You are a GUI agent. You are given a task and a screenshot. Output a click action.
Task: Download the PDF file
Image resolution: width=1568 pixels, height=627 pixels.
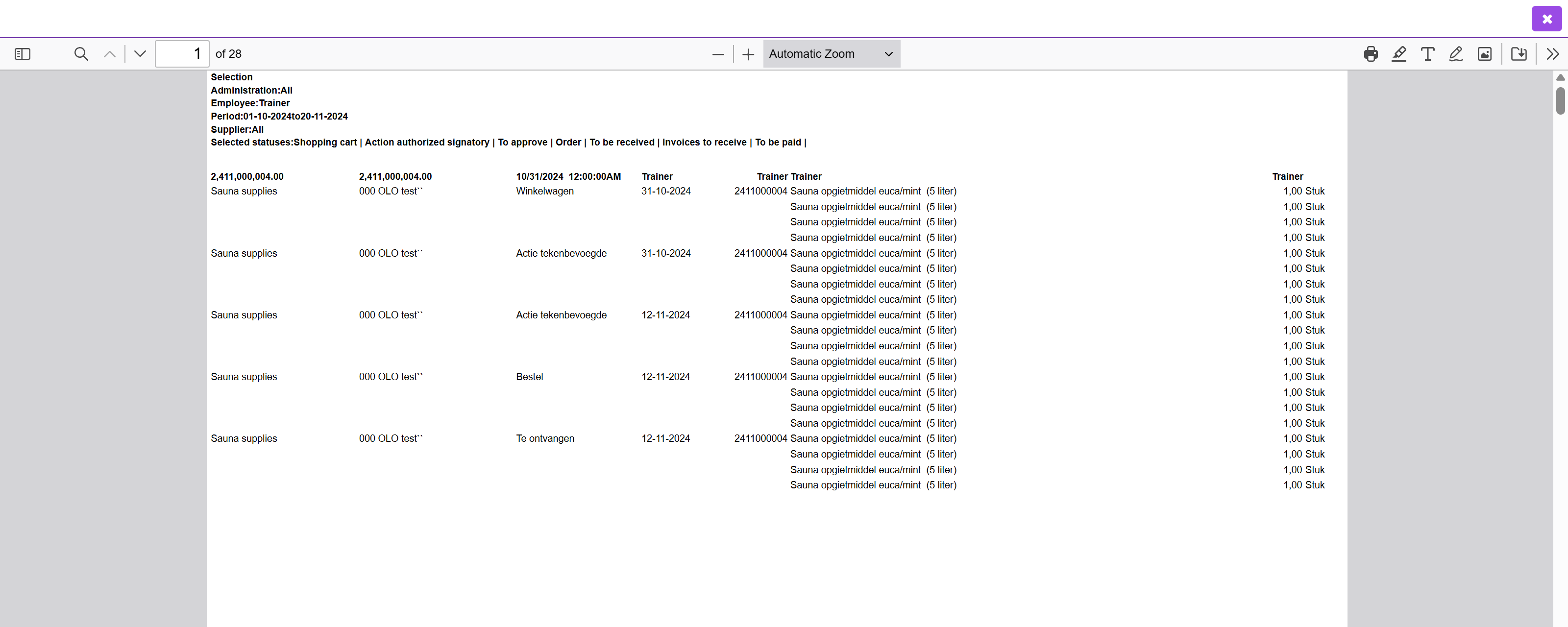1519,54
